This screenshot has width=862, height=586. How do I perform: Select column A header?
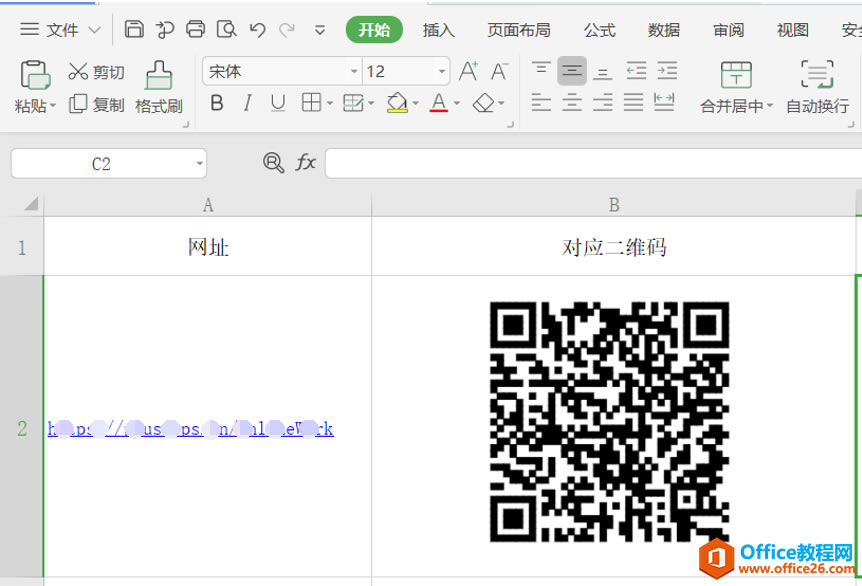click(x=208, y=204)
